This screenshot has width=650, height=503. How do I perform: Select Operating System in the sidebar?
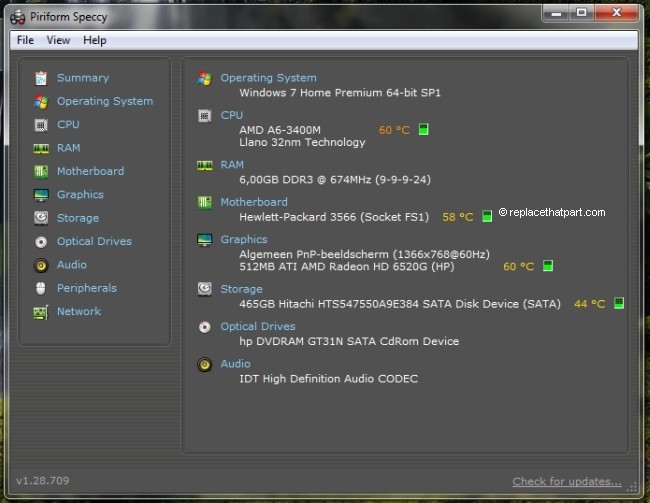(105, 102)
